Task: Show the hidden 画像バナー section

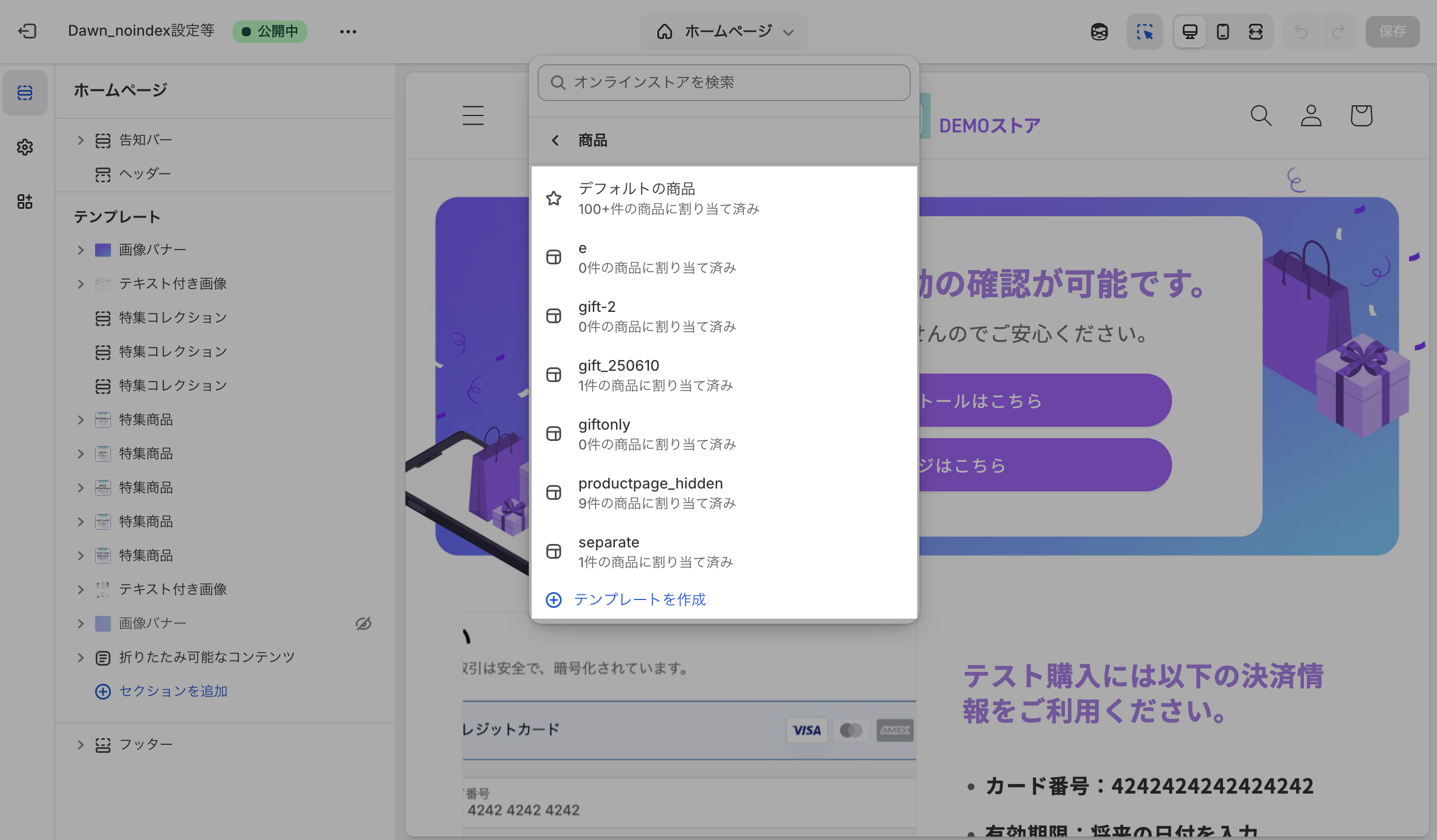Action: (363, 623)
